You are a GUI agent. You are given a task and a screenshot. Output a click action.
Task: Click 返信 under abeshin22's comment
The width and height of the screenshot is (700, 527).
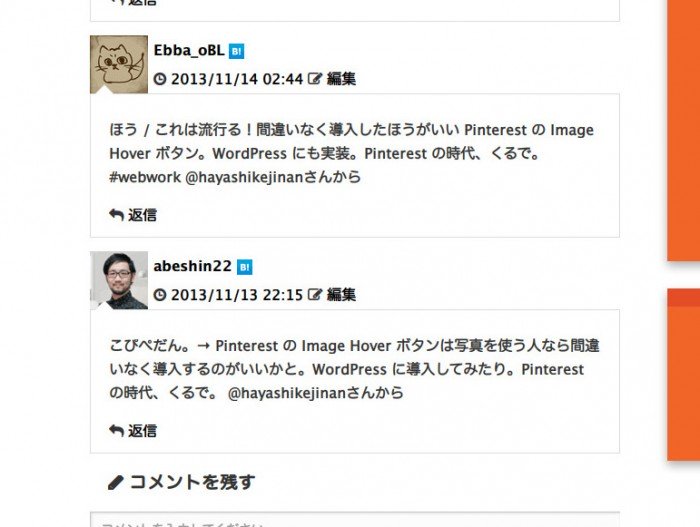[142, 431]
